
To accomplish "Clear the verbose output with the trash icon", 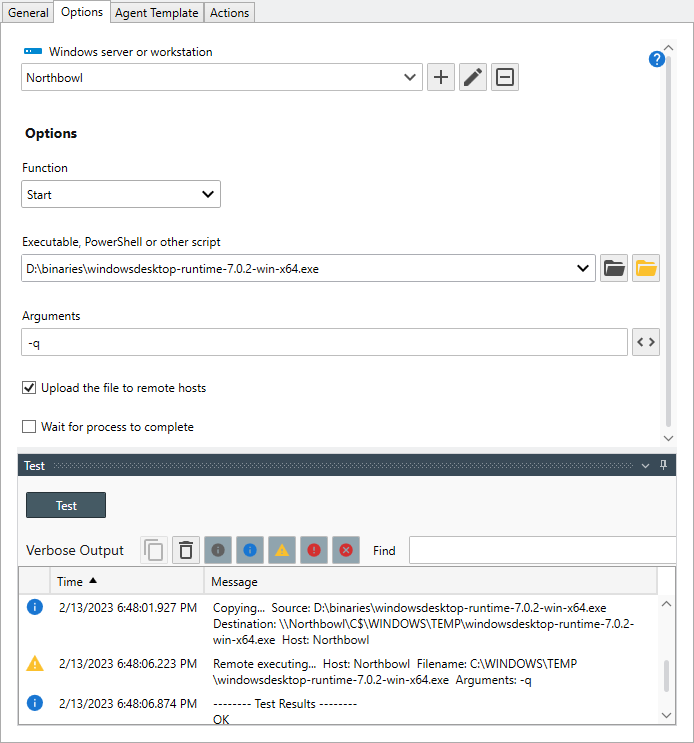I will (x=186, y=550).
